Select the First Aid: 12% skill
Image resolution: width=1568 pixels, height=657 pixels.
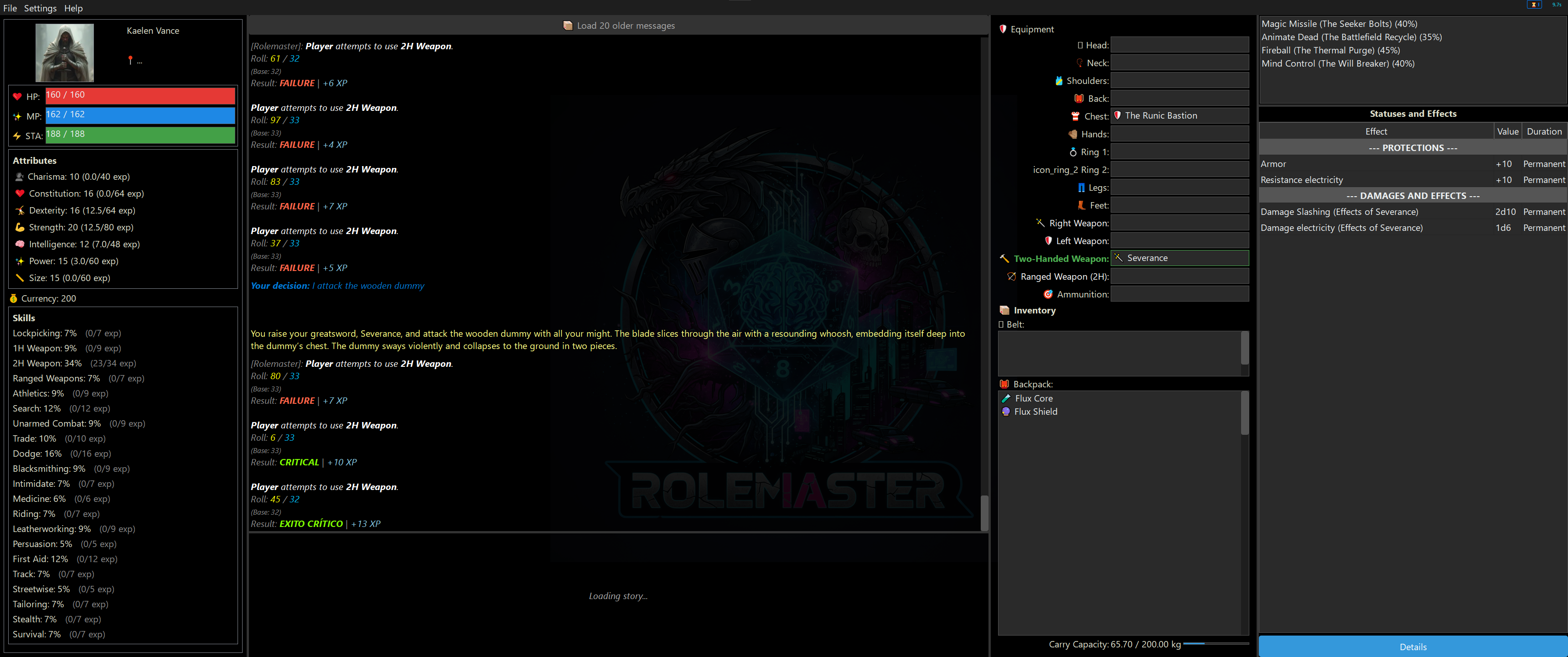point(65,559)
